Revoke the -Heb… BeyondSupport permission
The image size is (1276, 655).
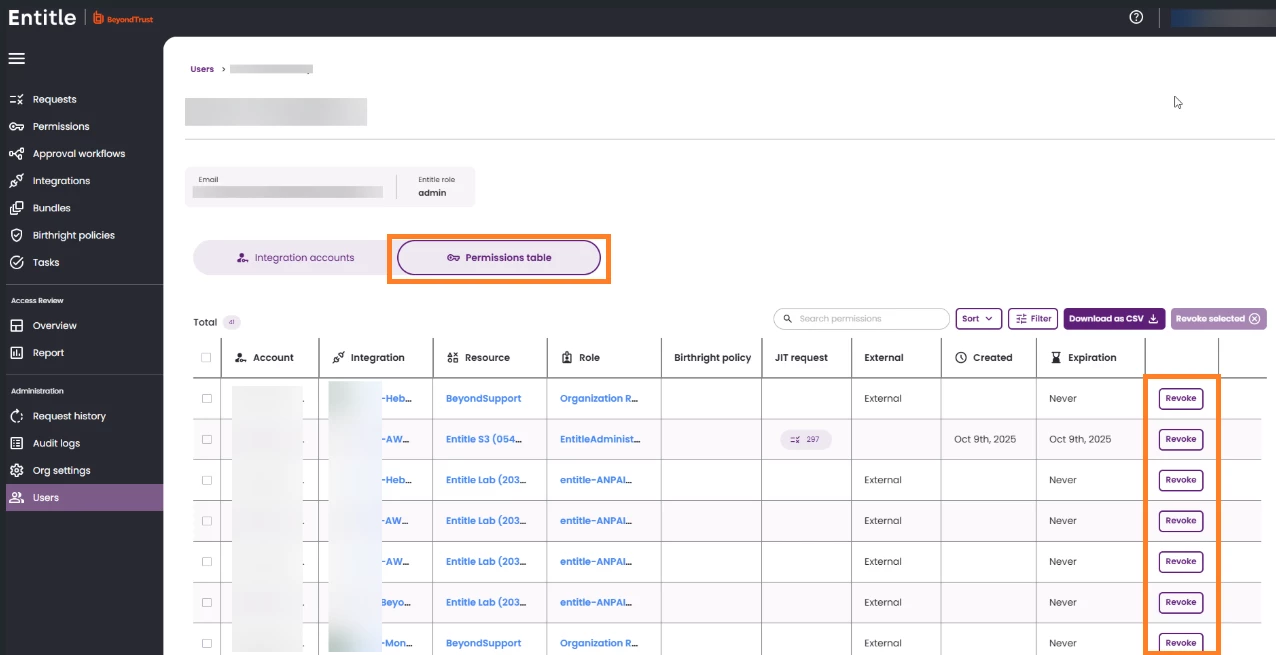click(x=1181, y=398)
